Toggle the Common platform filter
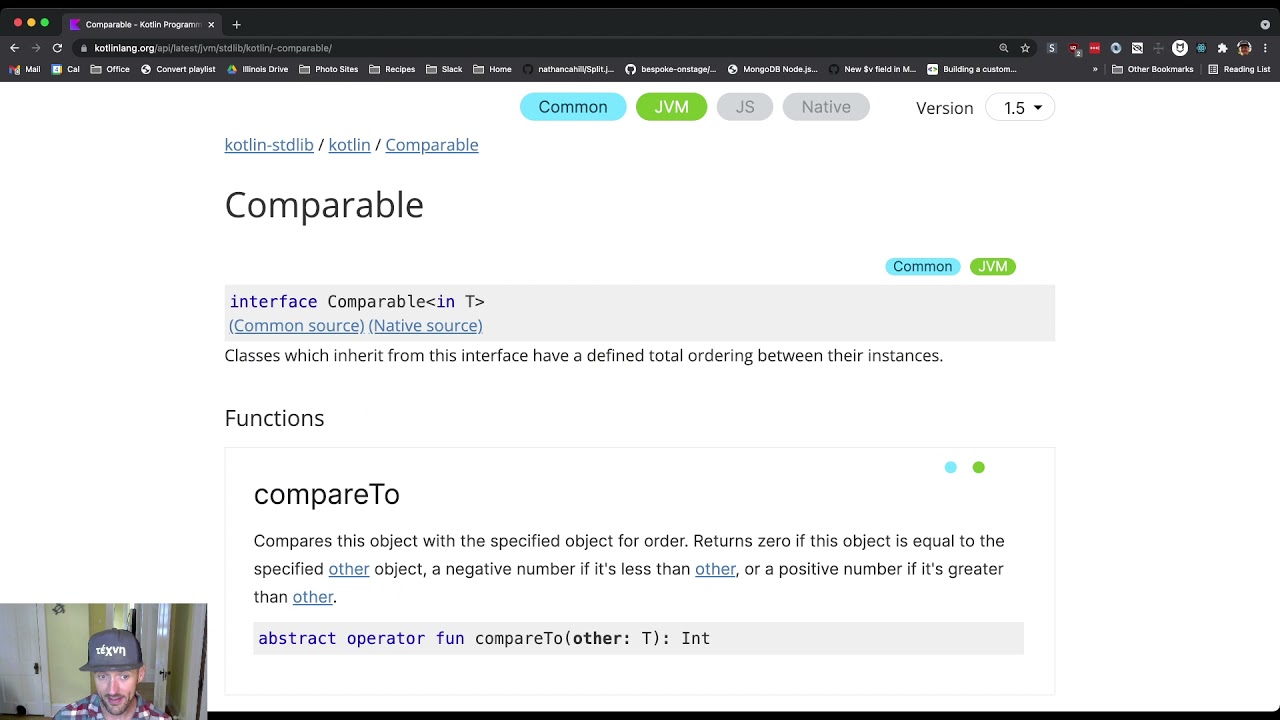Viewport: 1280px width, 720px height. tap(573, 107)
